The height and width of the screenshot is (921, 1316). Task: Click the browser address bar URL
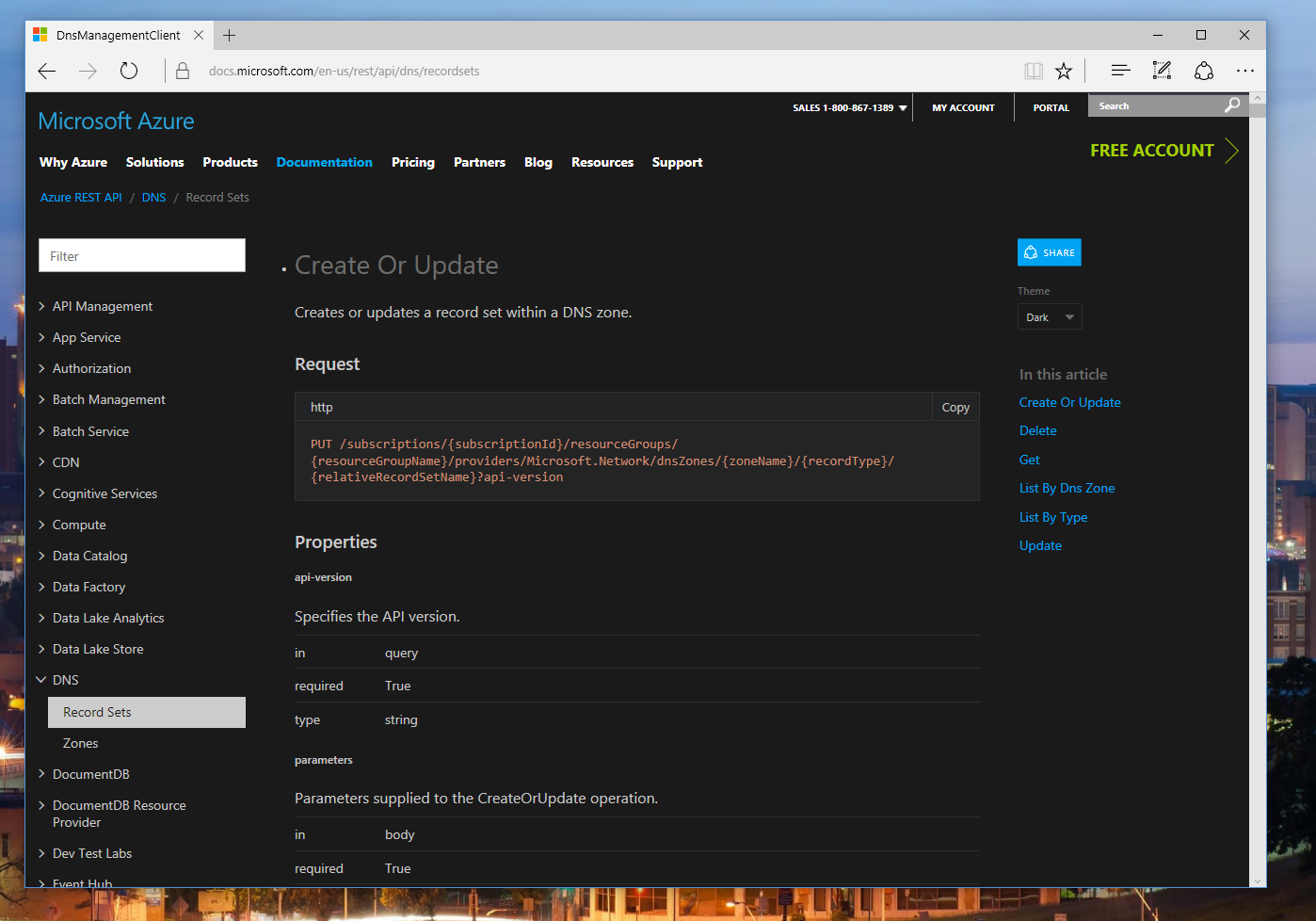coord(345,71)
